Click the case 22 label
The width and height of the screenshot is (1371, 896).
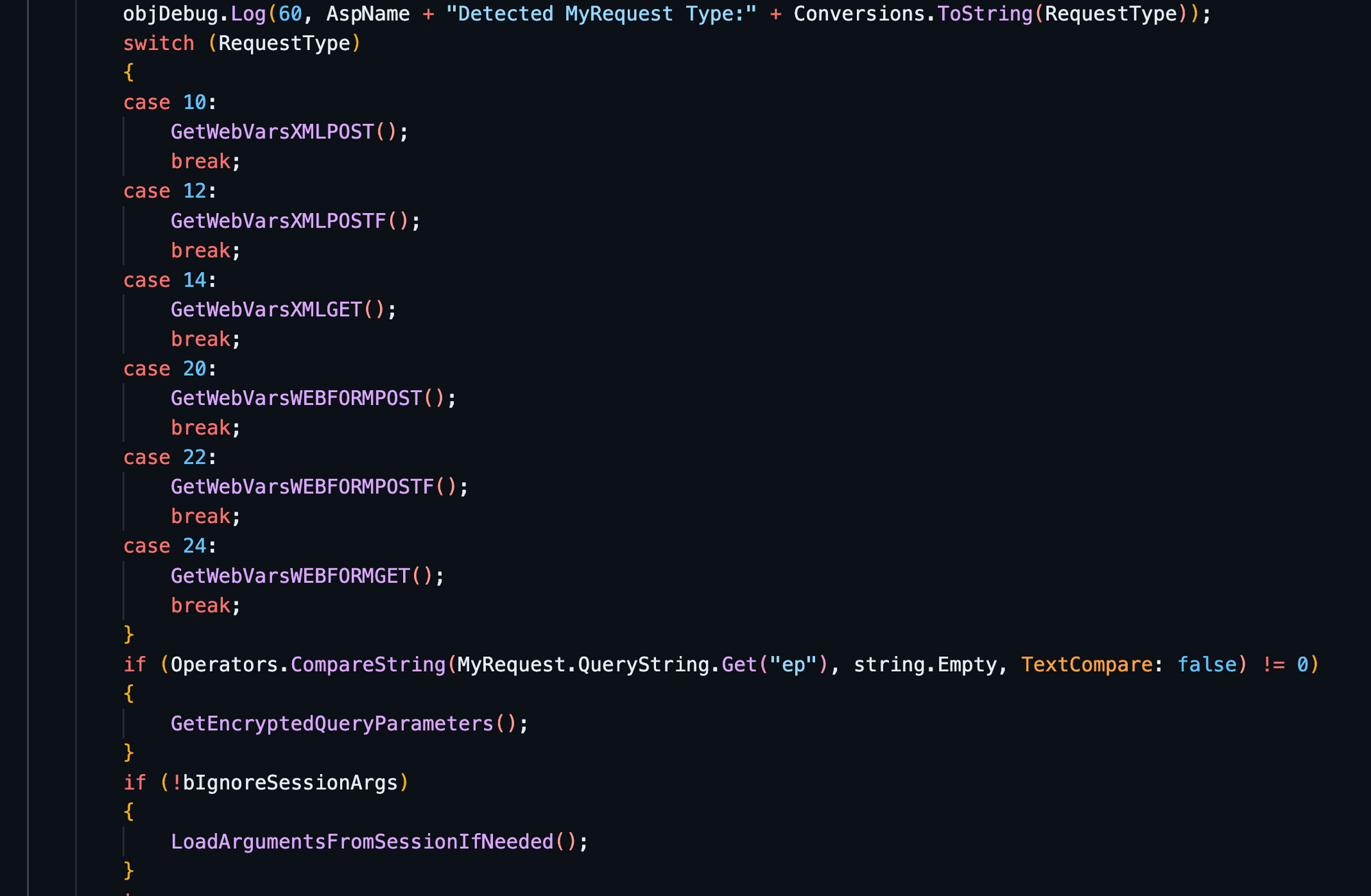[x=169, y=457]
